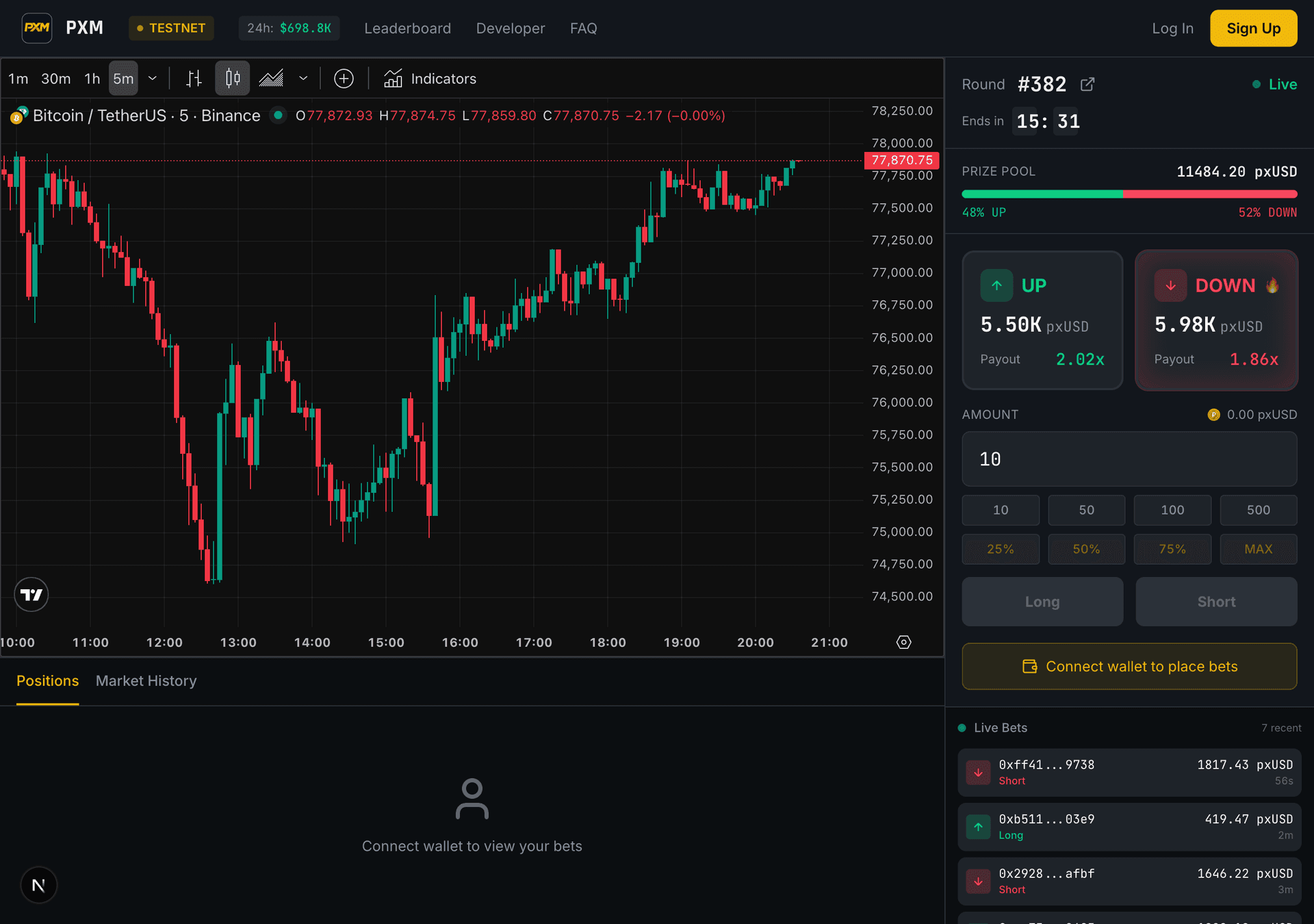Expand the time interval dropdown chevron

(153, 79)
